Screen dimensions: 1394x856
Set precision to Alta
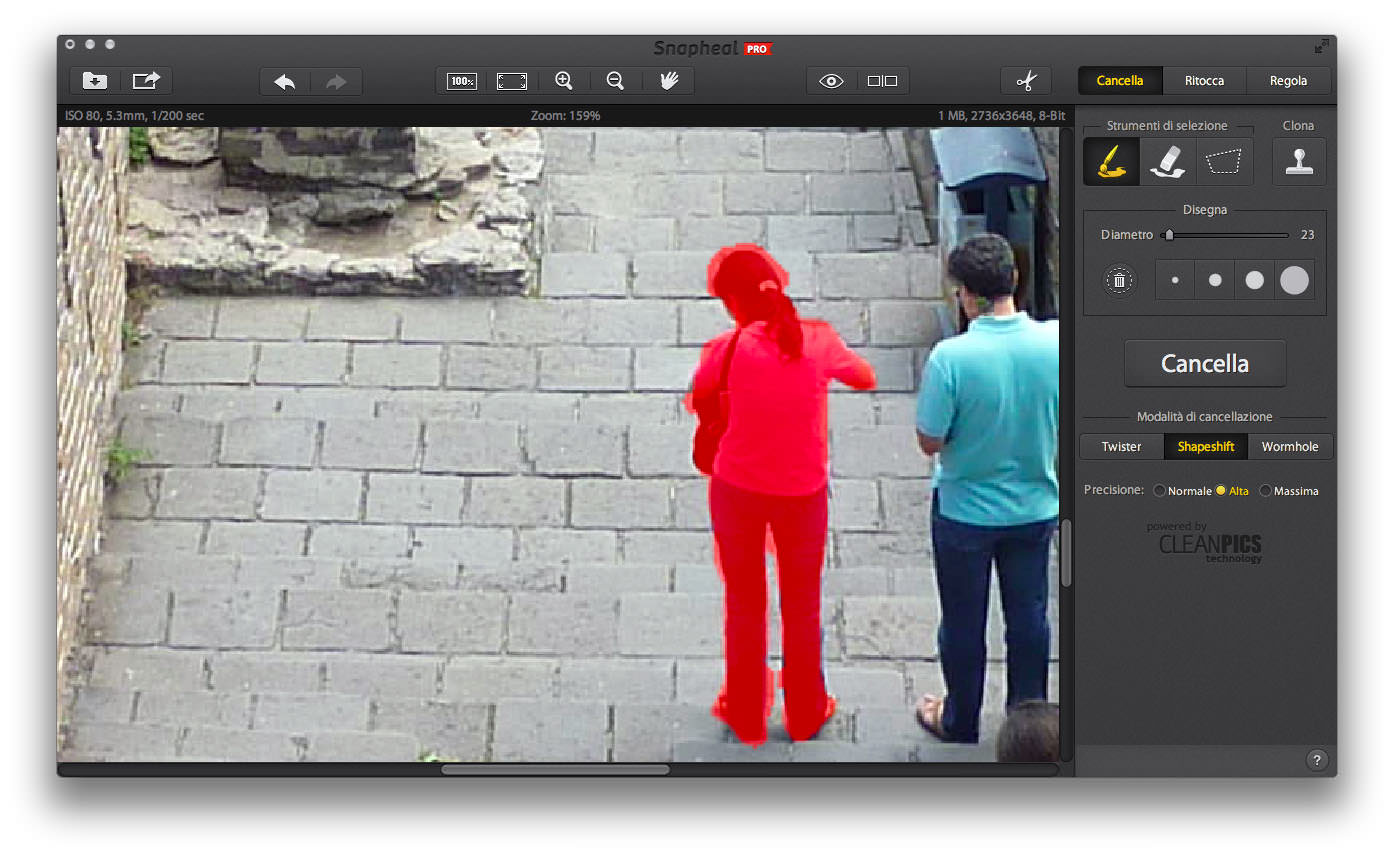pyautogui.click(x=1232, y=491)
